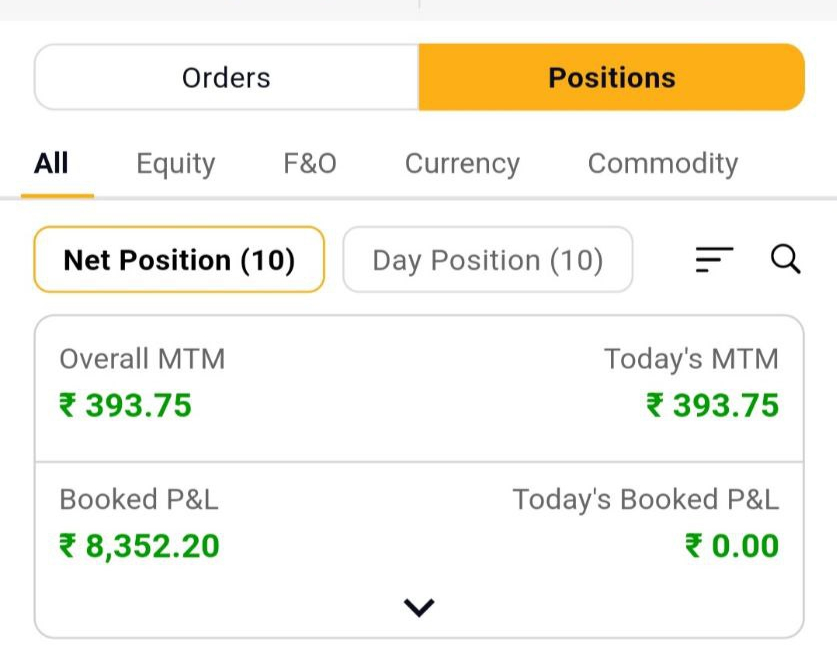The width and height of the screenshot is (837, 670).
Task: Tap Today's Booked P&L ₹ 0.00
Action: [x=732, y=546]
